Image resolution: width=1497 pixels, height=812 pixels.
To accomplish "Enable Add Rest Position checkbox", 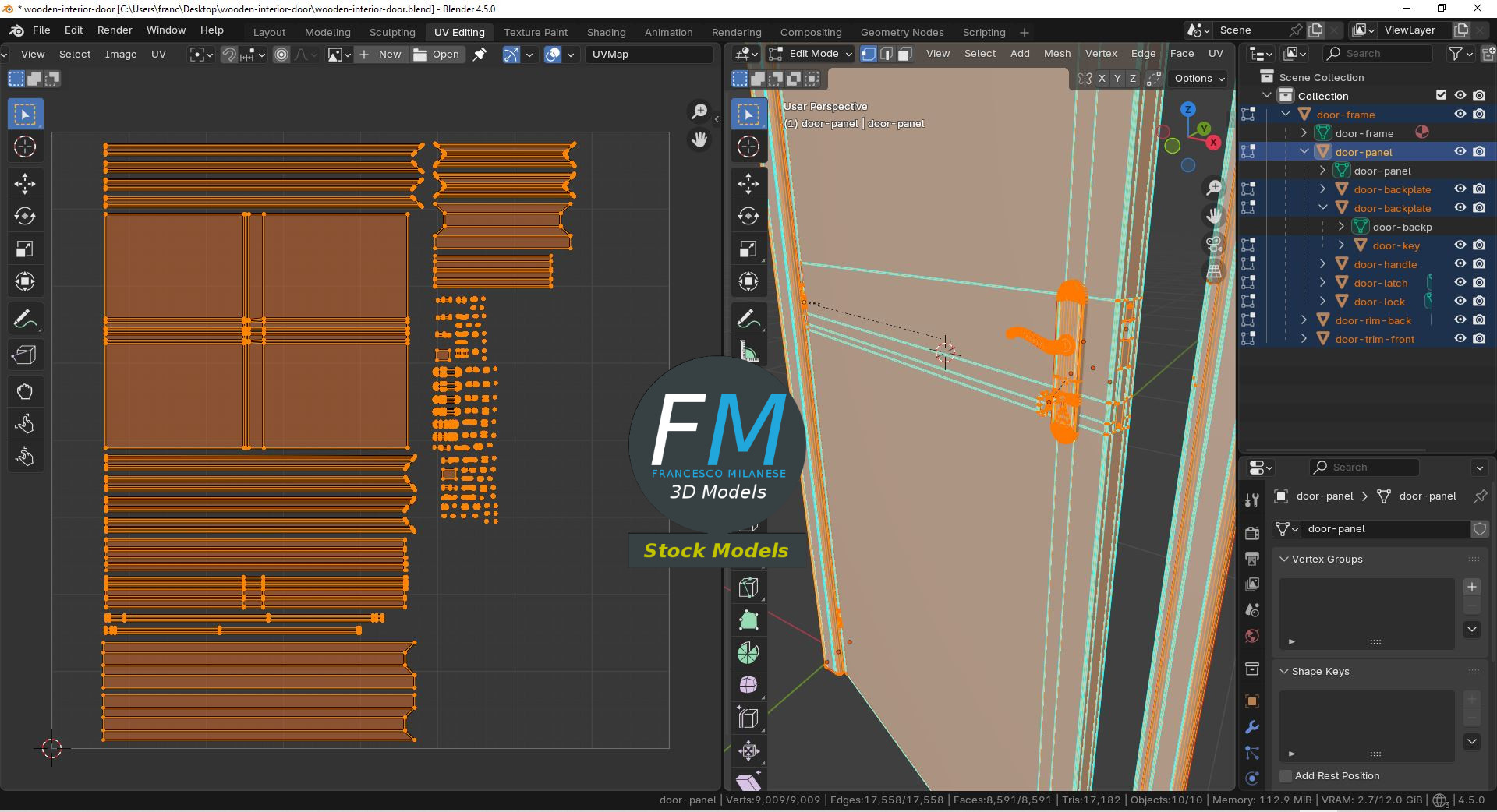I will tap(1286, 775).
